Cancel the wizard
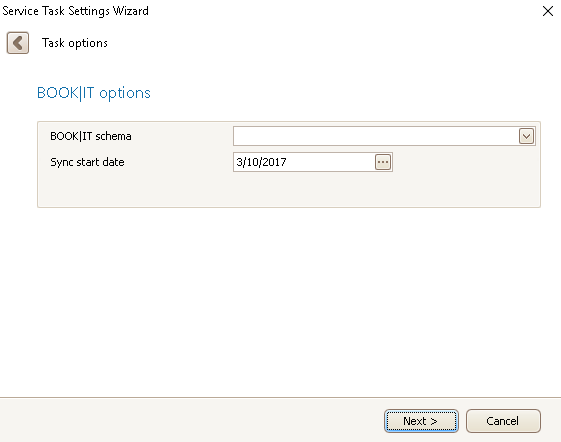Image resolution: width=561 pixels, height=442 pixels. pyautogui.click(x=503, y=421)
